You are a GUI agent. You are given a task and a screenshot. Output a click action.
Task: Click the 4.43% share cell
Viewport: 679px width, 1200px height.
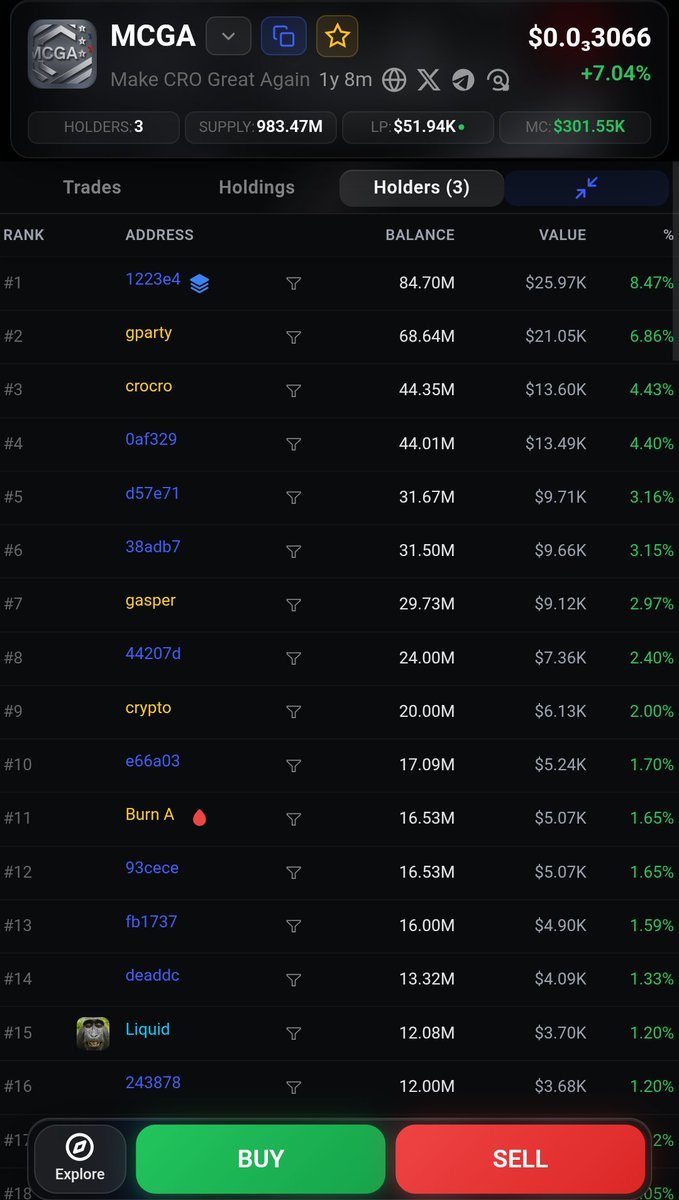652,390
